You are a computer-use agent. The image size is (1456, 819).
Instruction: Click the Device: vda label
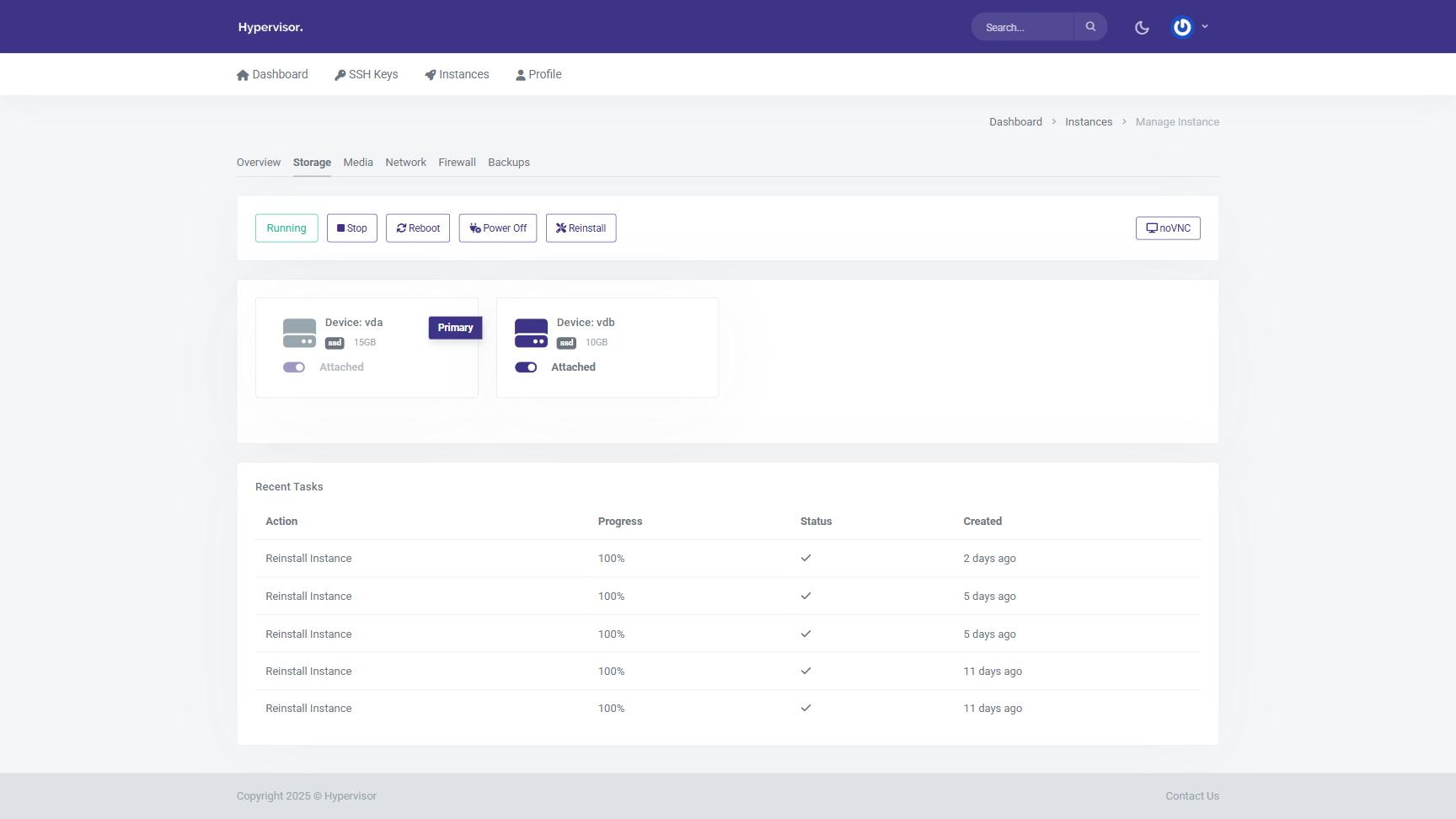354,323
